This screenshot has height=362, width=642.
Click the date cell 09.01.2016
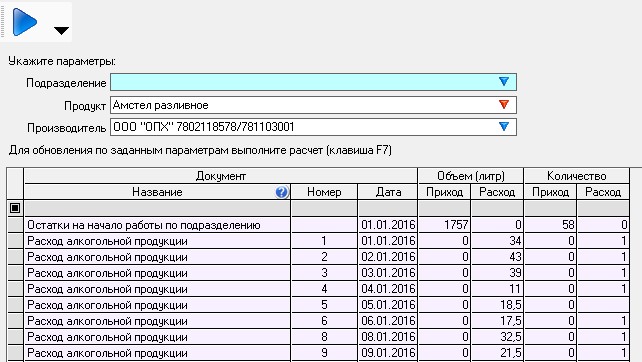click(388, 353)
